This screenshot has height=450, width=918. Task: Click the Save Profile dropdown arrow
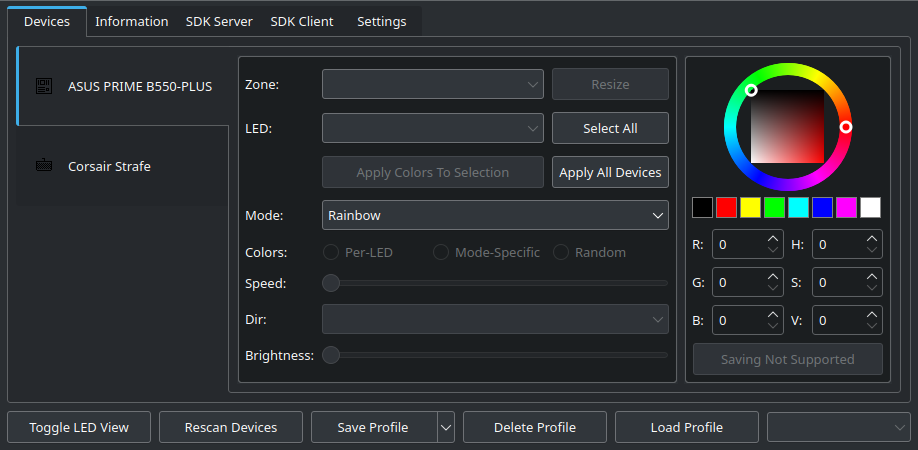[x=446, y=427]
